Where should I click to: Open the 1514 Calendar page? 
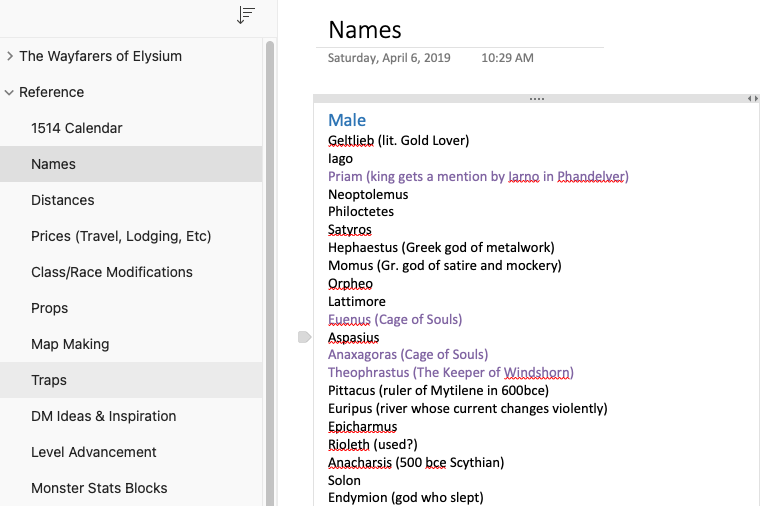tap(77, 128)
